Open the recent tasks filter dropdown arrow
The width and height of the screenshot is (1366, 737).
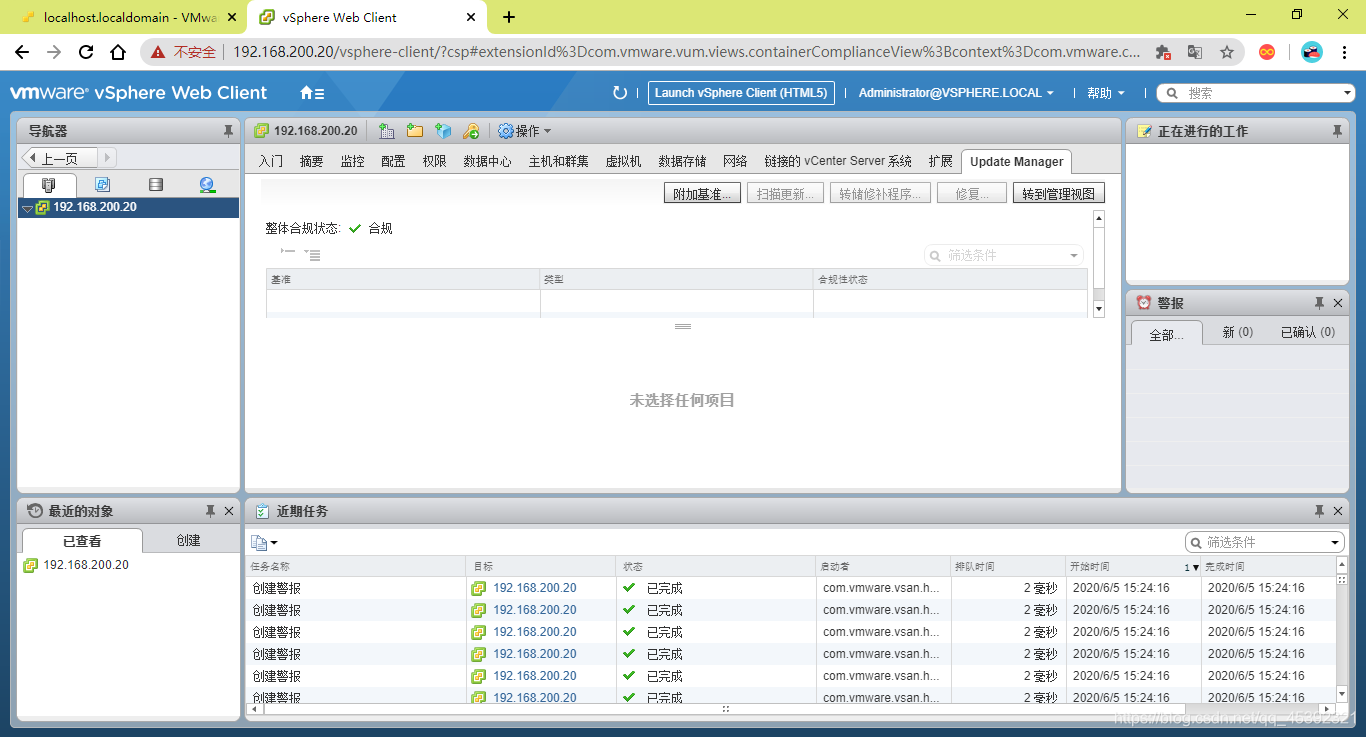[1336, 542]
